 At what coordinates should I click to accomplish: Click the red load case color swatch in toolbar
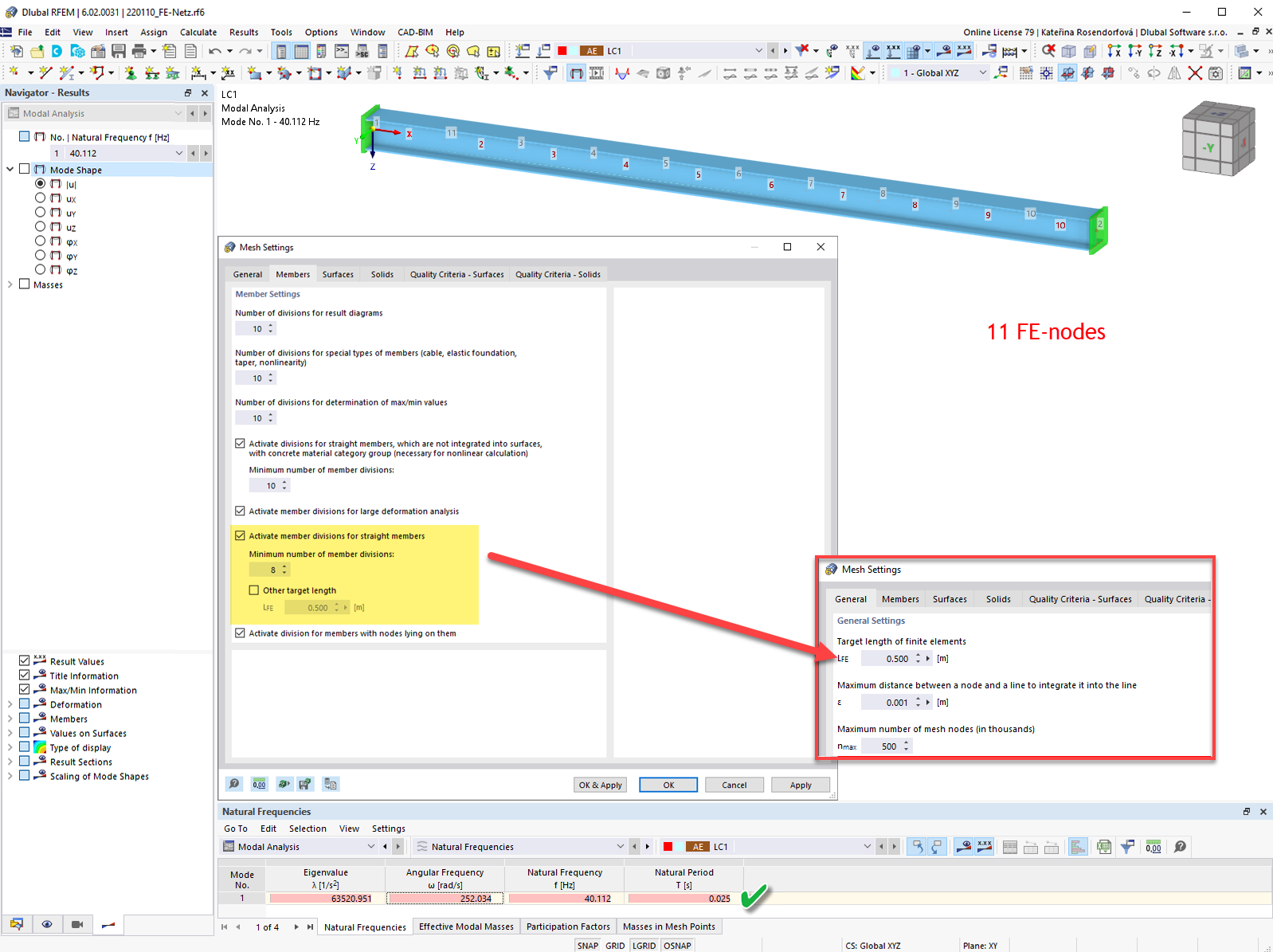(x=562, y=51)
